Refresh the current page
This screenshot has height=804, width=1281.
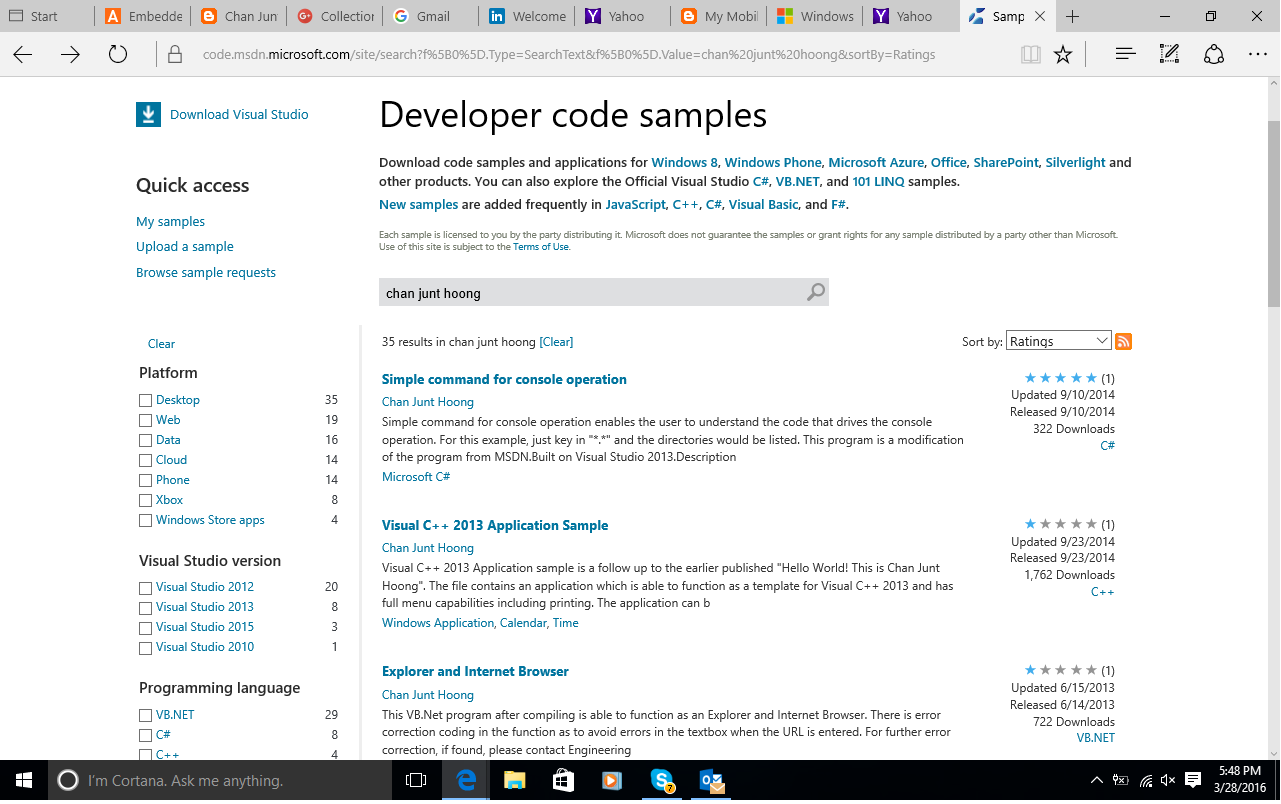pyautogui.click(x=118, y=55)
